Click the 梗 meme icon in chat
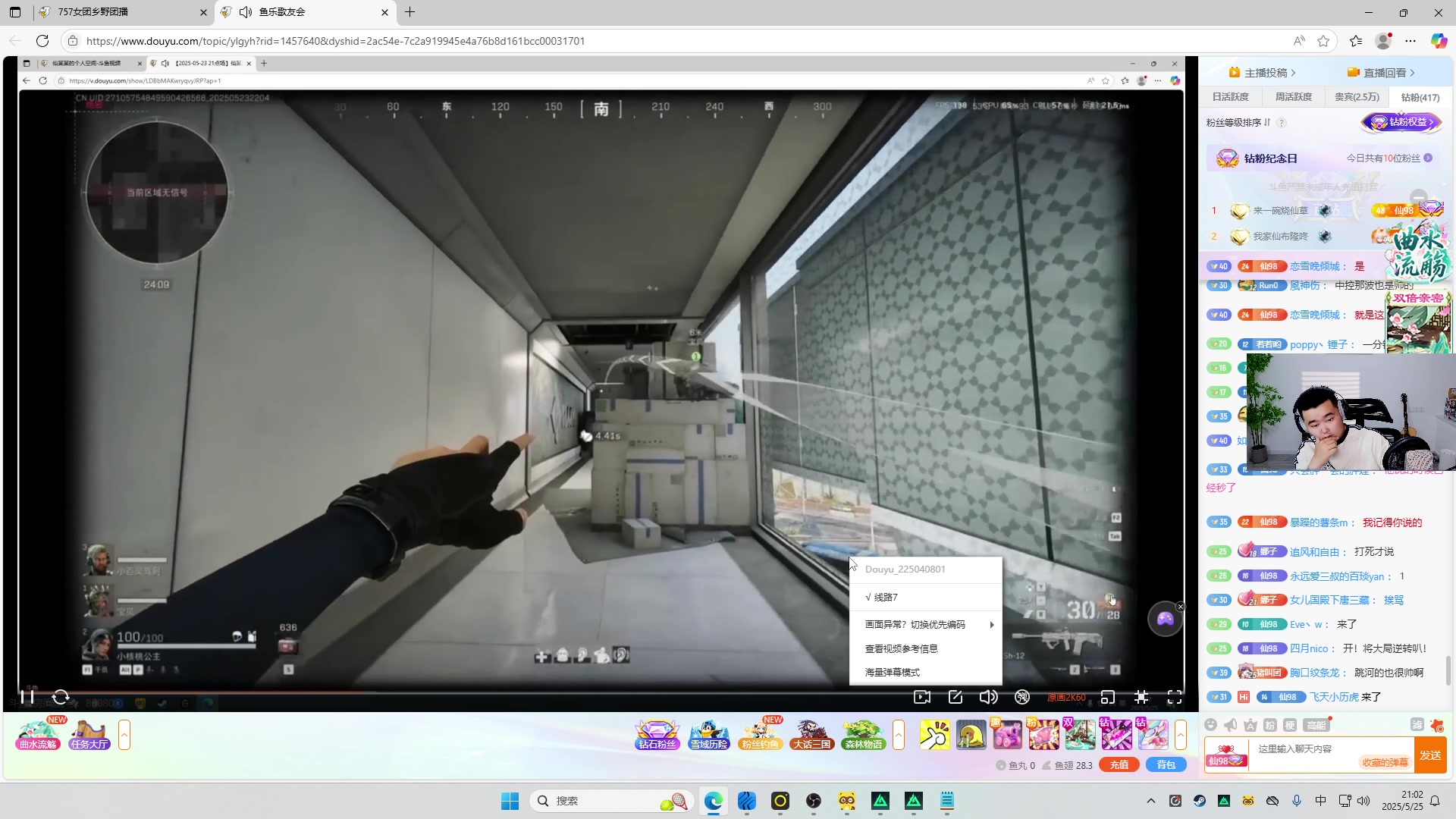This screenshot has height=819, width=1456. click(x=1290, y=725)
